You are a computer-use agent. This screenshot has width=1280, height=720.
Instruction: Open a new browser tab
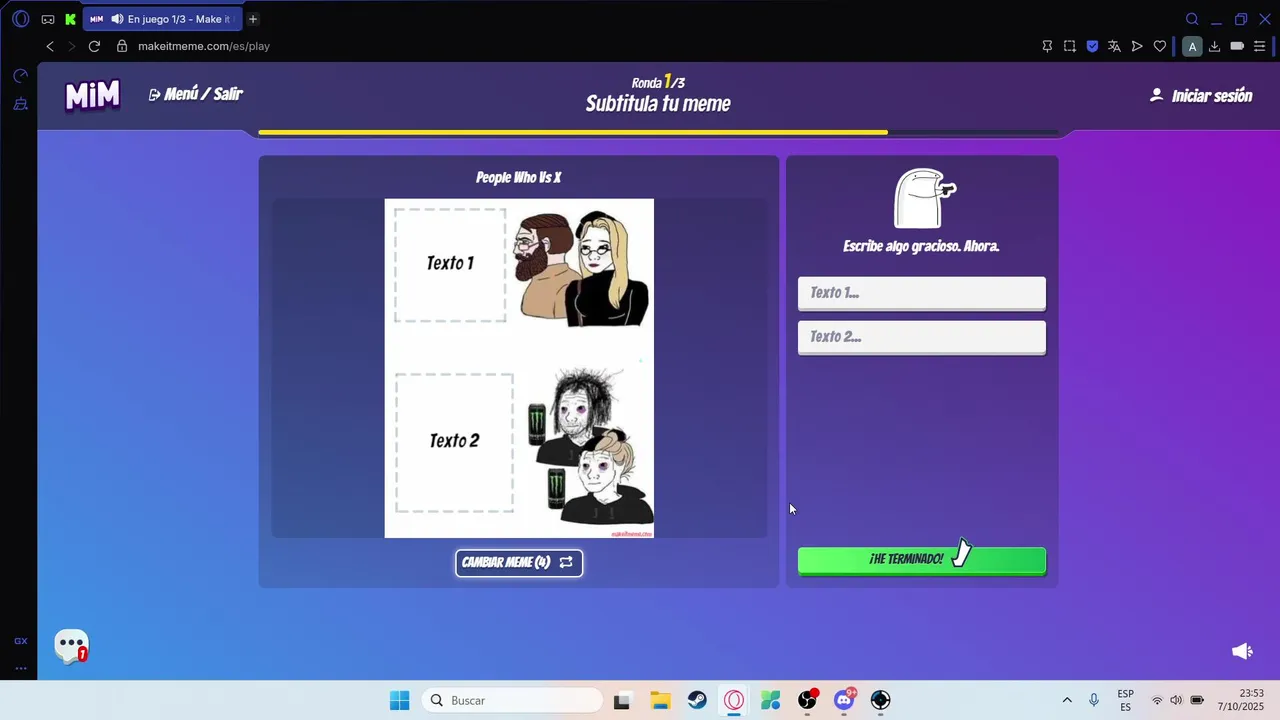tap(253, 19)
